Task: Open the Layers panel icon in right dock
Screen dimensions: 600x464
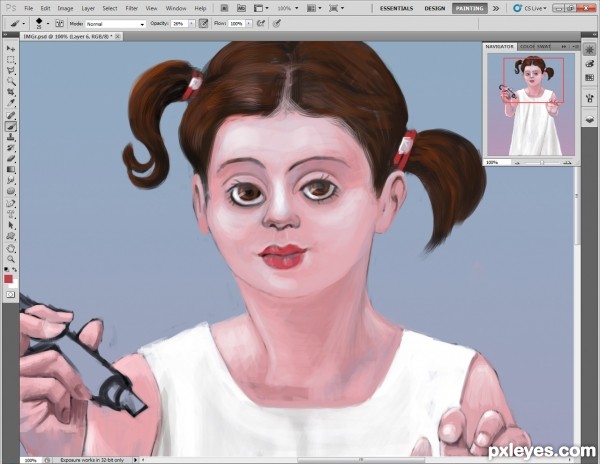Action: [590, 119]
